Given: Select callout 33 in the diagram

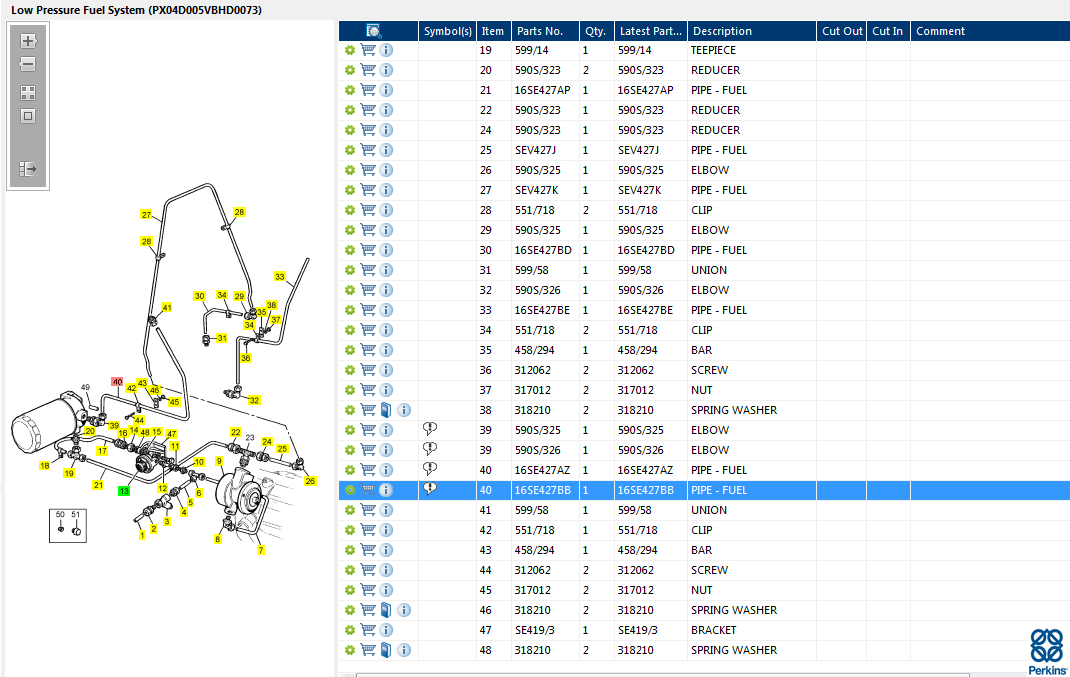Looking at the screenshot, I should (280, 276).
